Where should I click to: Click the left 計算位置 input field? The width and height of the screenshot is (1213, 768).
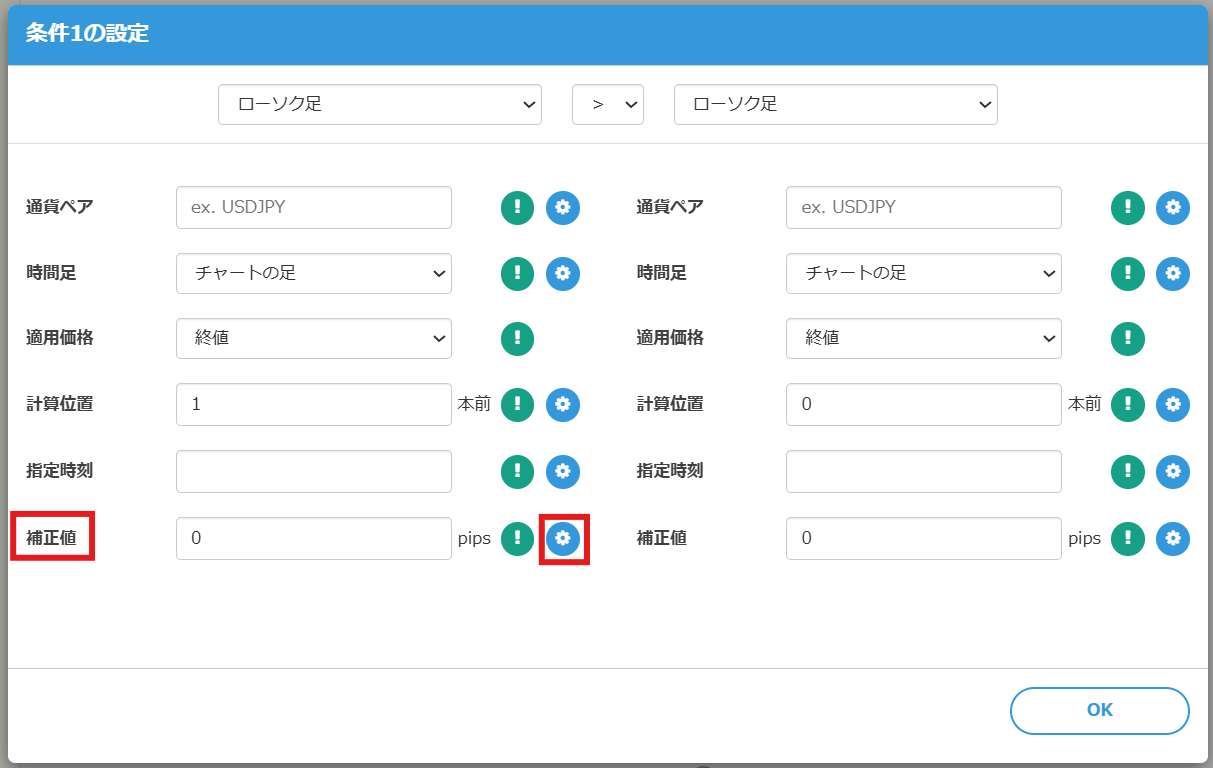tap(313, 404)
